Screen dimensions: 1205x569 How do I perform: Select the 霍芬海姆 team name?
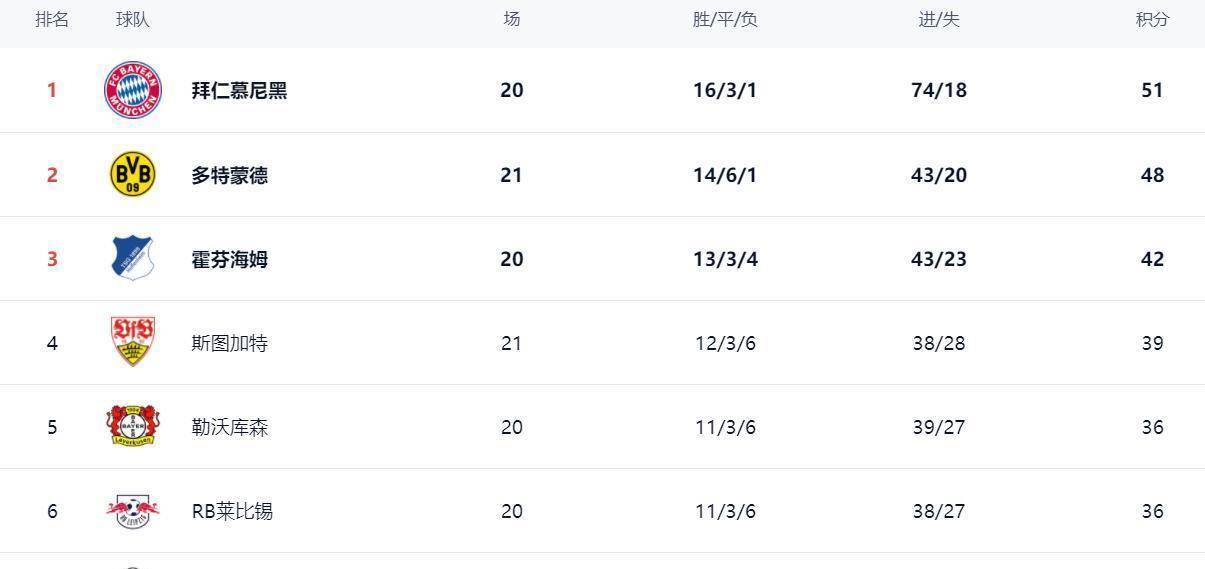coord(229,259)
